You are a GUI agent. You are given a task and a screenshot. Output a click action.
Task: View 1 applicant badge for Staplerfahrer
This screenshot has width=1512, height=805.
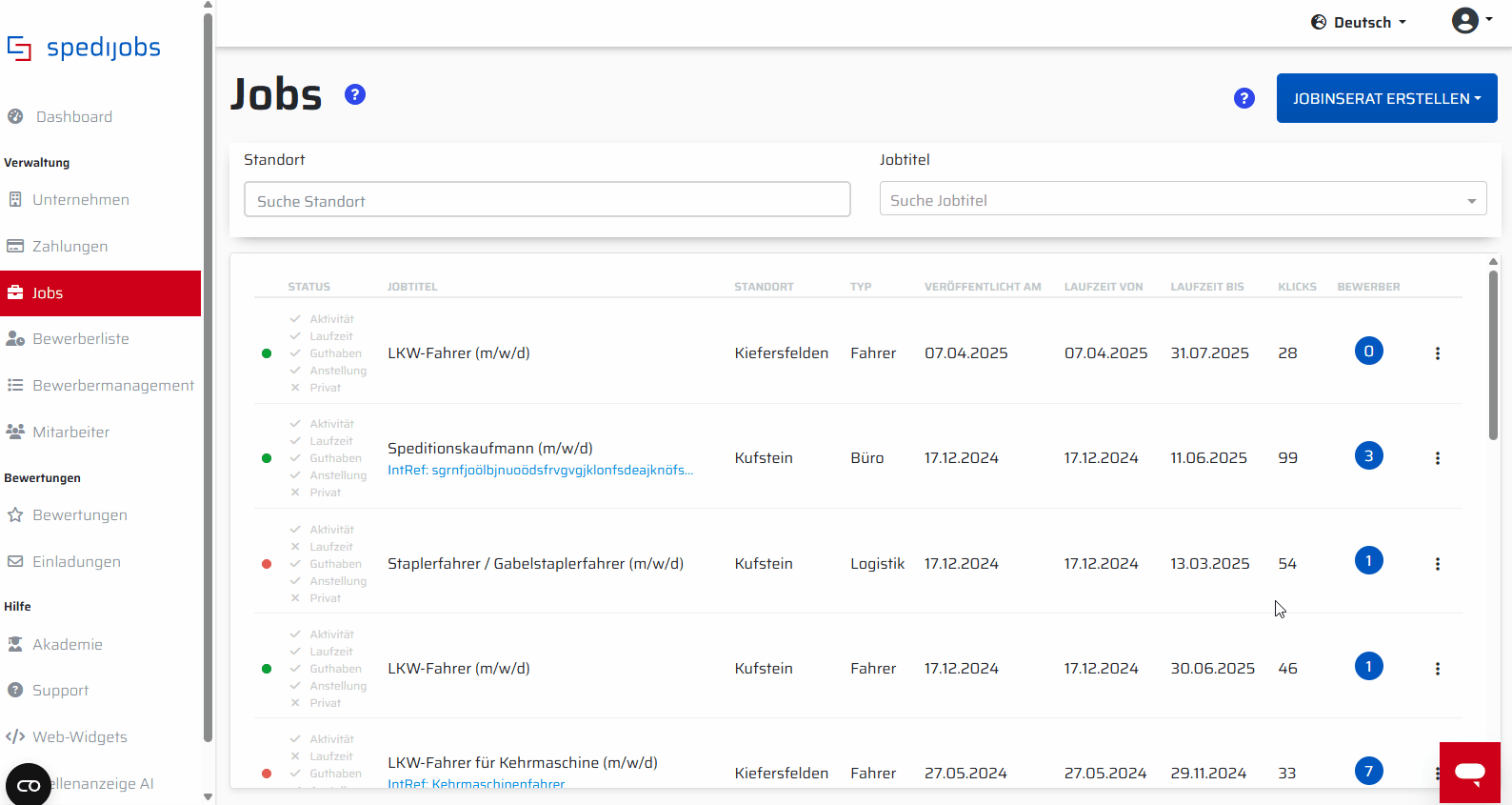[x=1369, y=561]
